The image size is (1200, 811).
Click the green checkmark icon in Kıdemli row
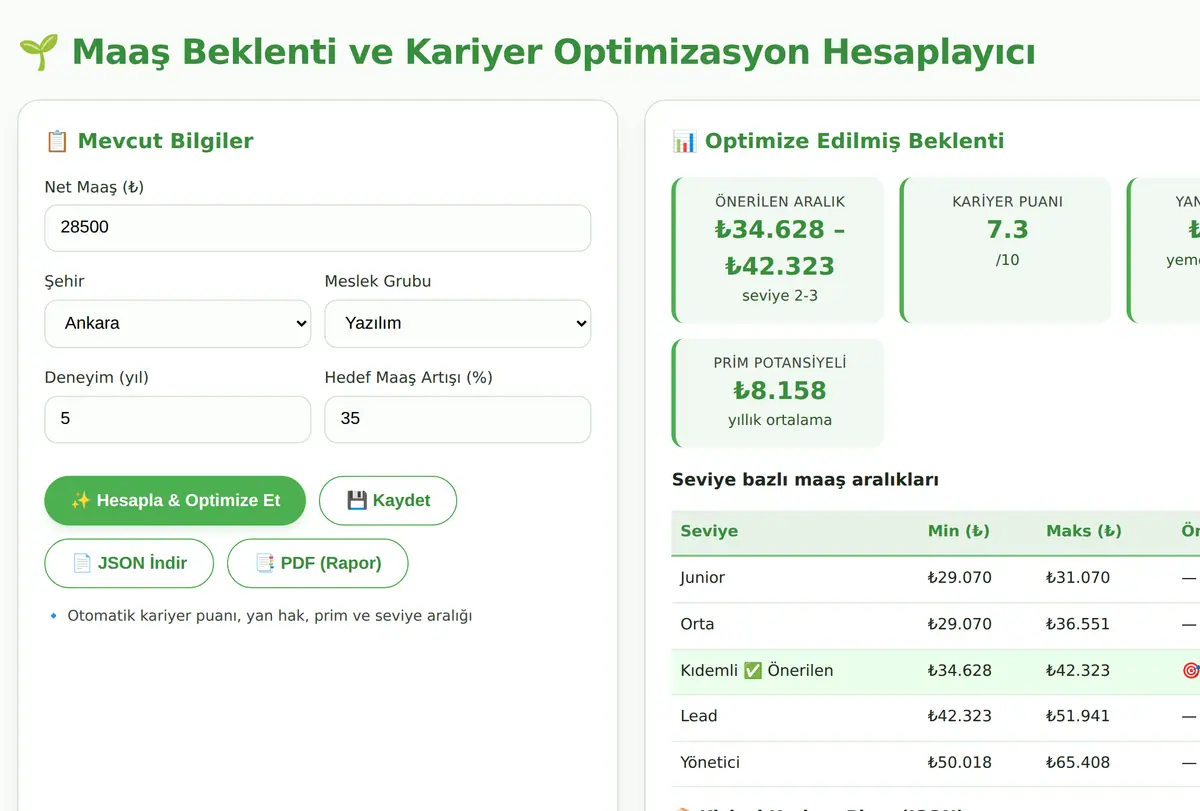753,671
